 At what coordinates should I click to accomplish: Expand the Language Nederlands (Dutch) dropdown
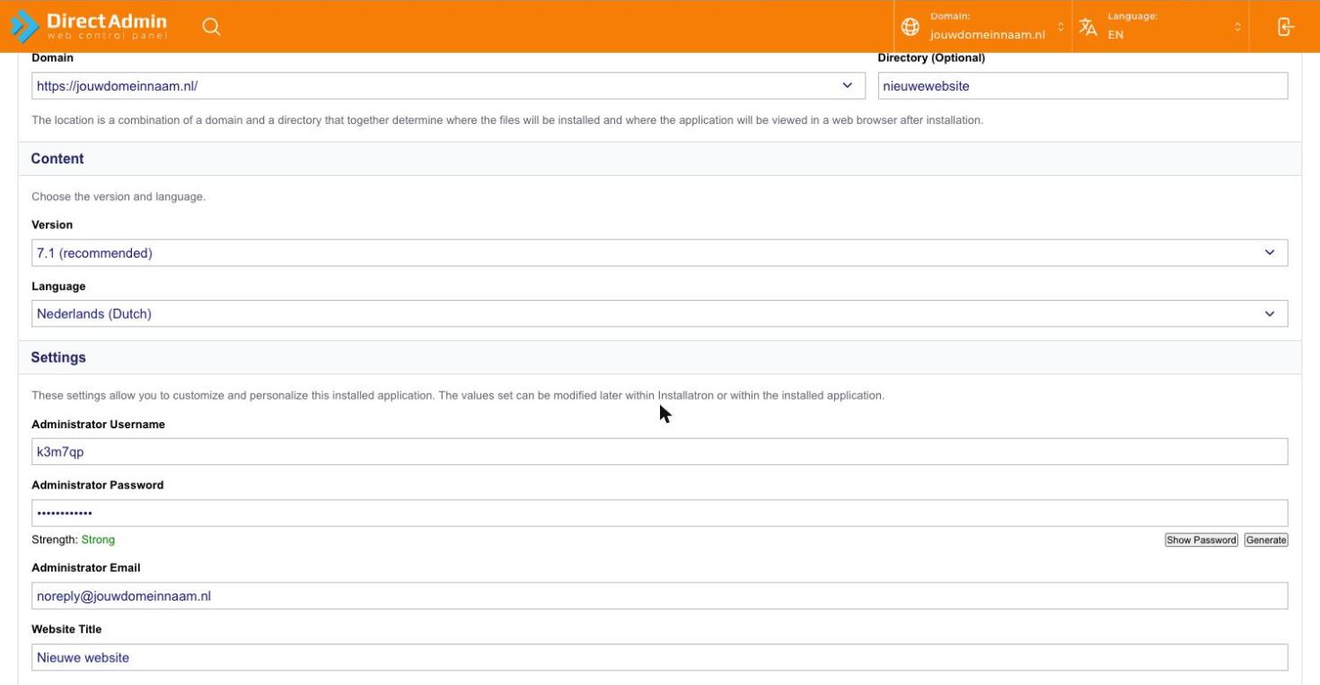point(659,314)
